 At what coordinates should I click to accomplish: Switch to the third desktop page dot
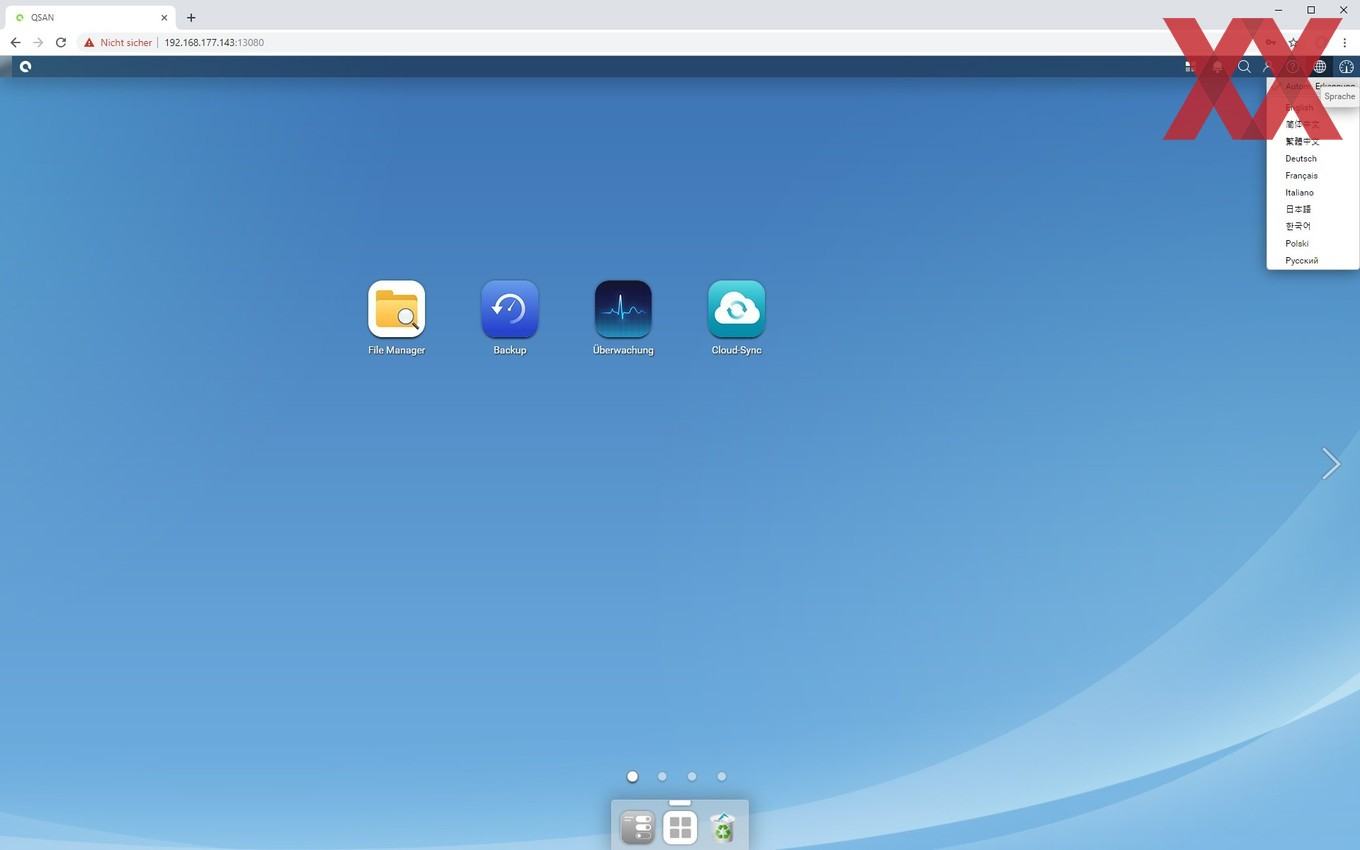[692, 776]
